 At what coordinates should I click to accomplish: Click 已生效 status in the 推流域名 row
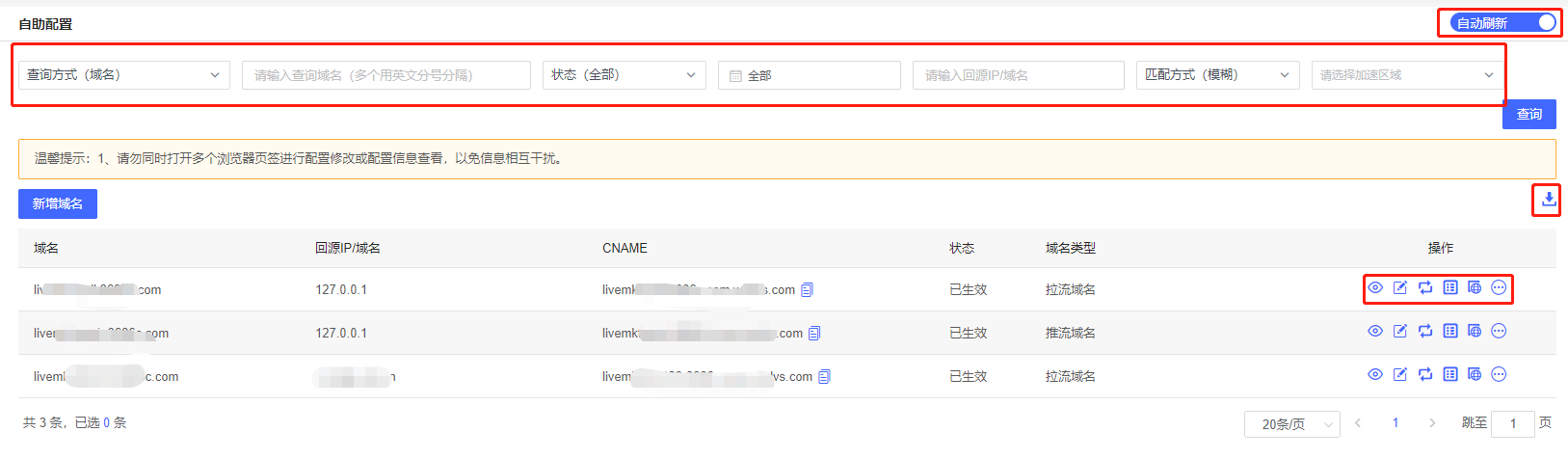(969, 333)
